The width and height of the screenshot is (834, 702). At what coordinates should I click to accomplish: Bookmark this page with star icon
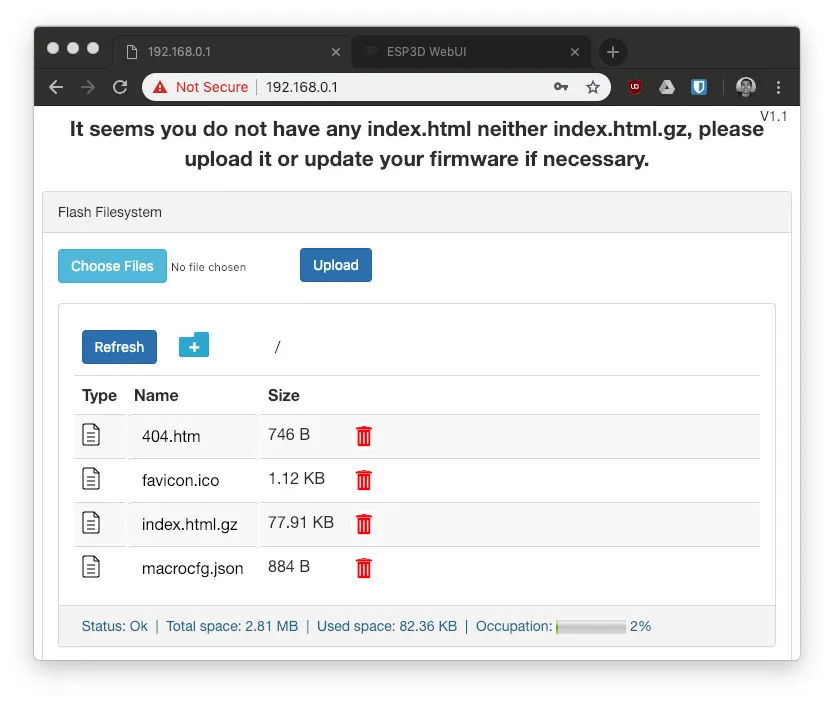click(593, 87)
